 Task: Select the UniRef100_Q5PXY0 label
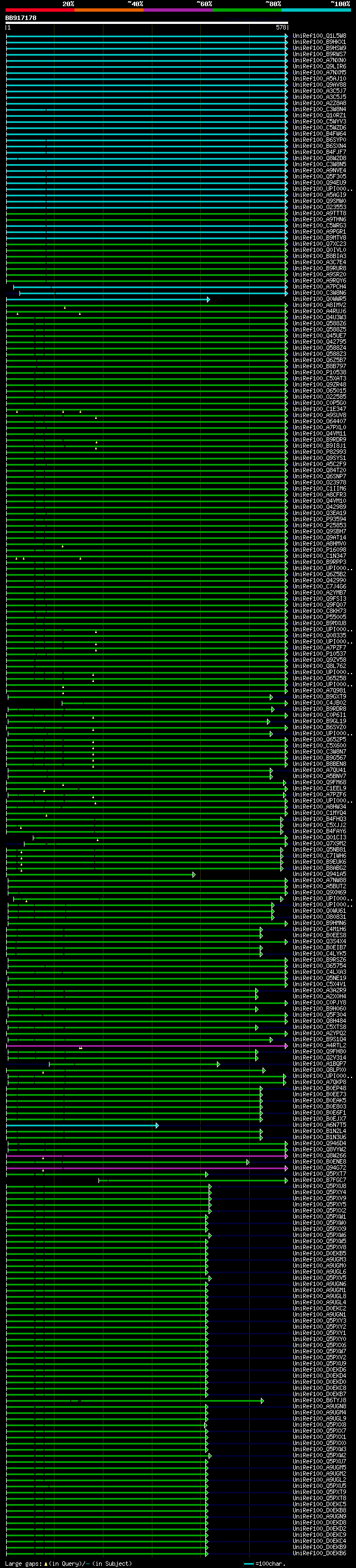tap(319, 1339)
